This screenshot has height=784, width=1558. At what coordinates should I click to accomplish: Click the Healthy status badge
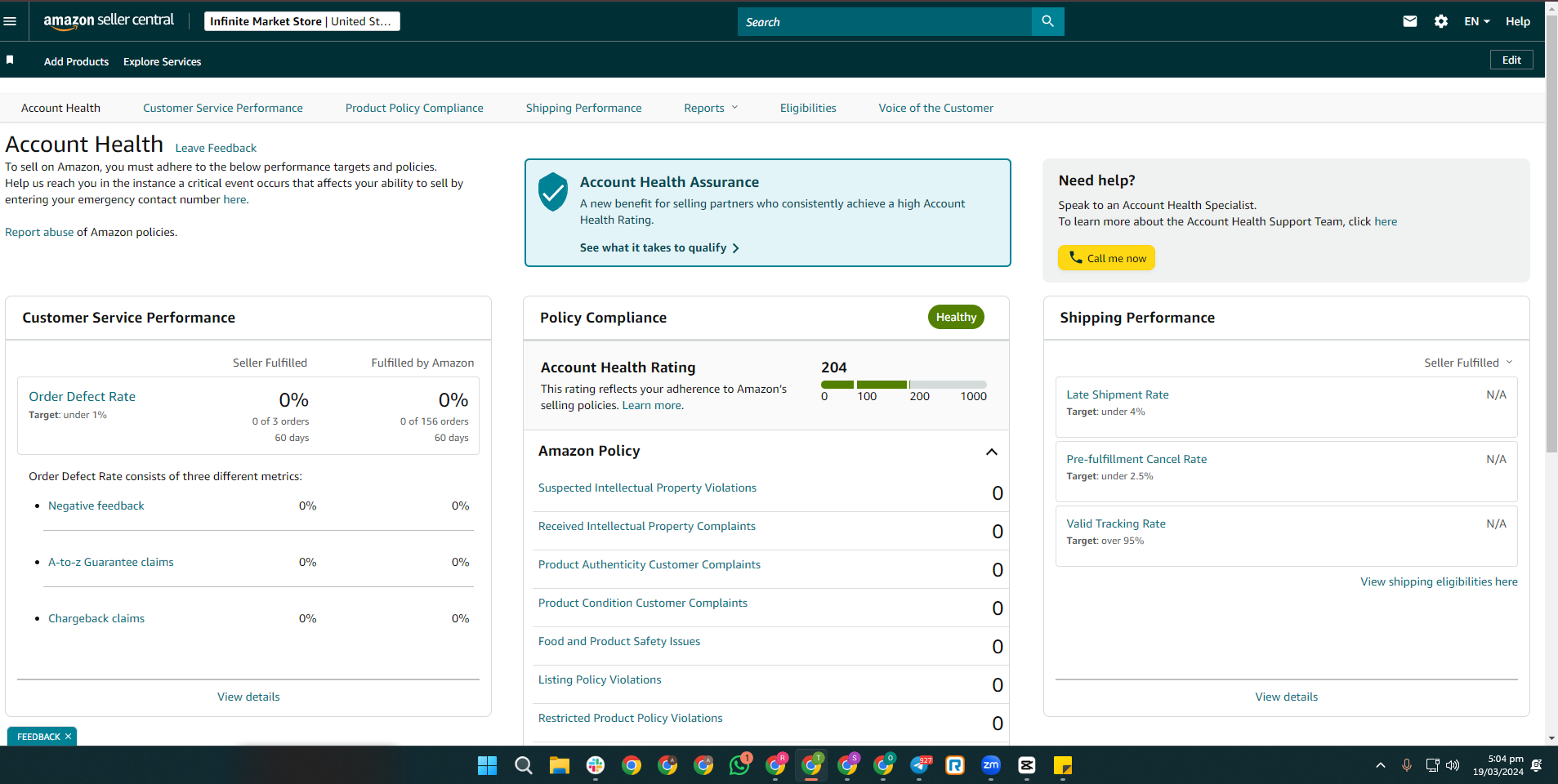(x=956, y=317)
